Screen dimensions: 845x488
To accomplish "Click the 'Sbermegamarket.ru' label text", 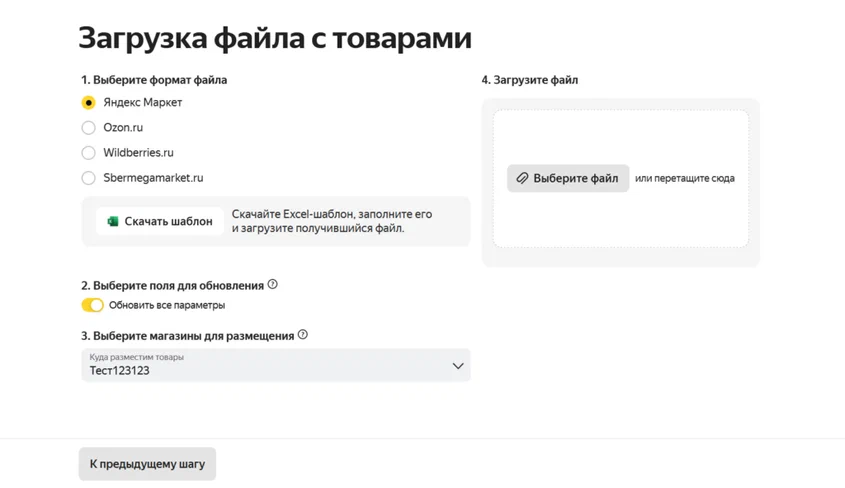I will (x=153, y=178).
